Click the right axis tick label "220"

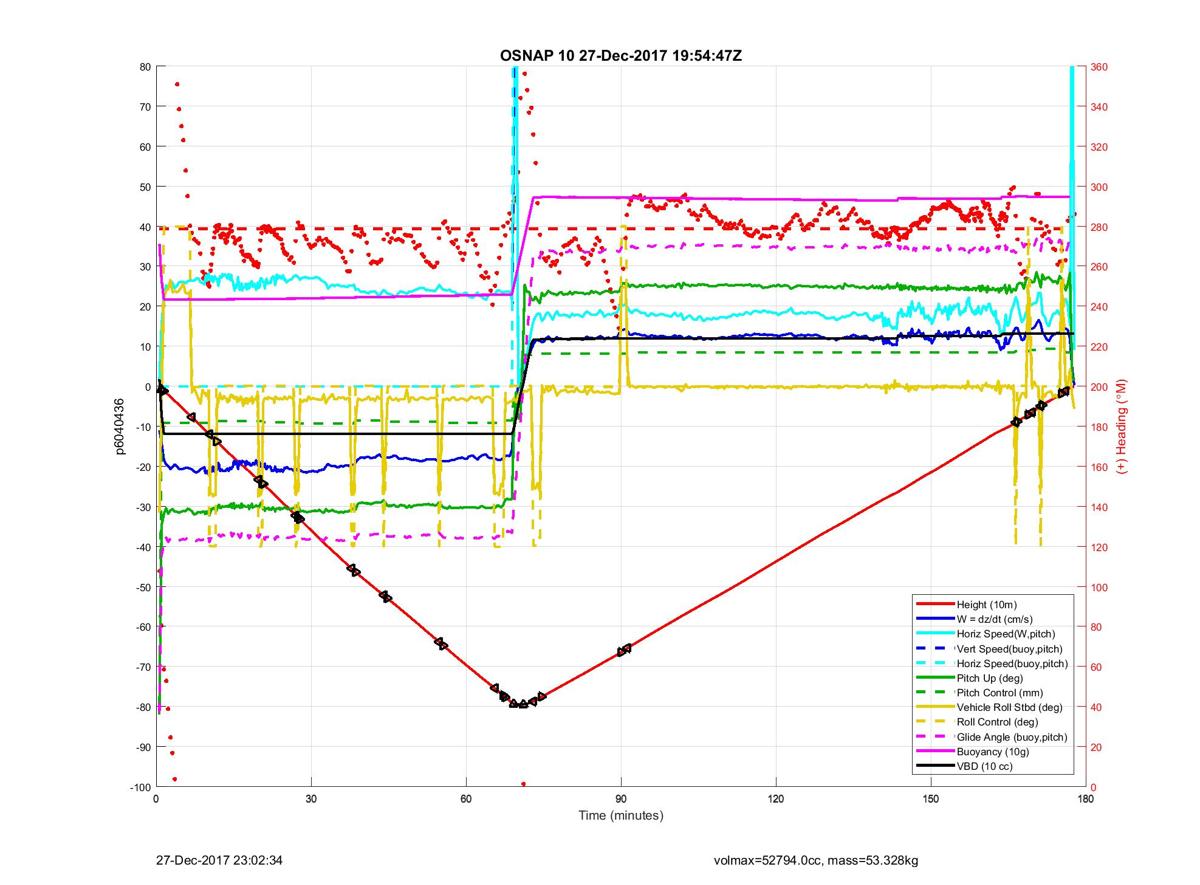(x=1100, y=347)
